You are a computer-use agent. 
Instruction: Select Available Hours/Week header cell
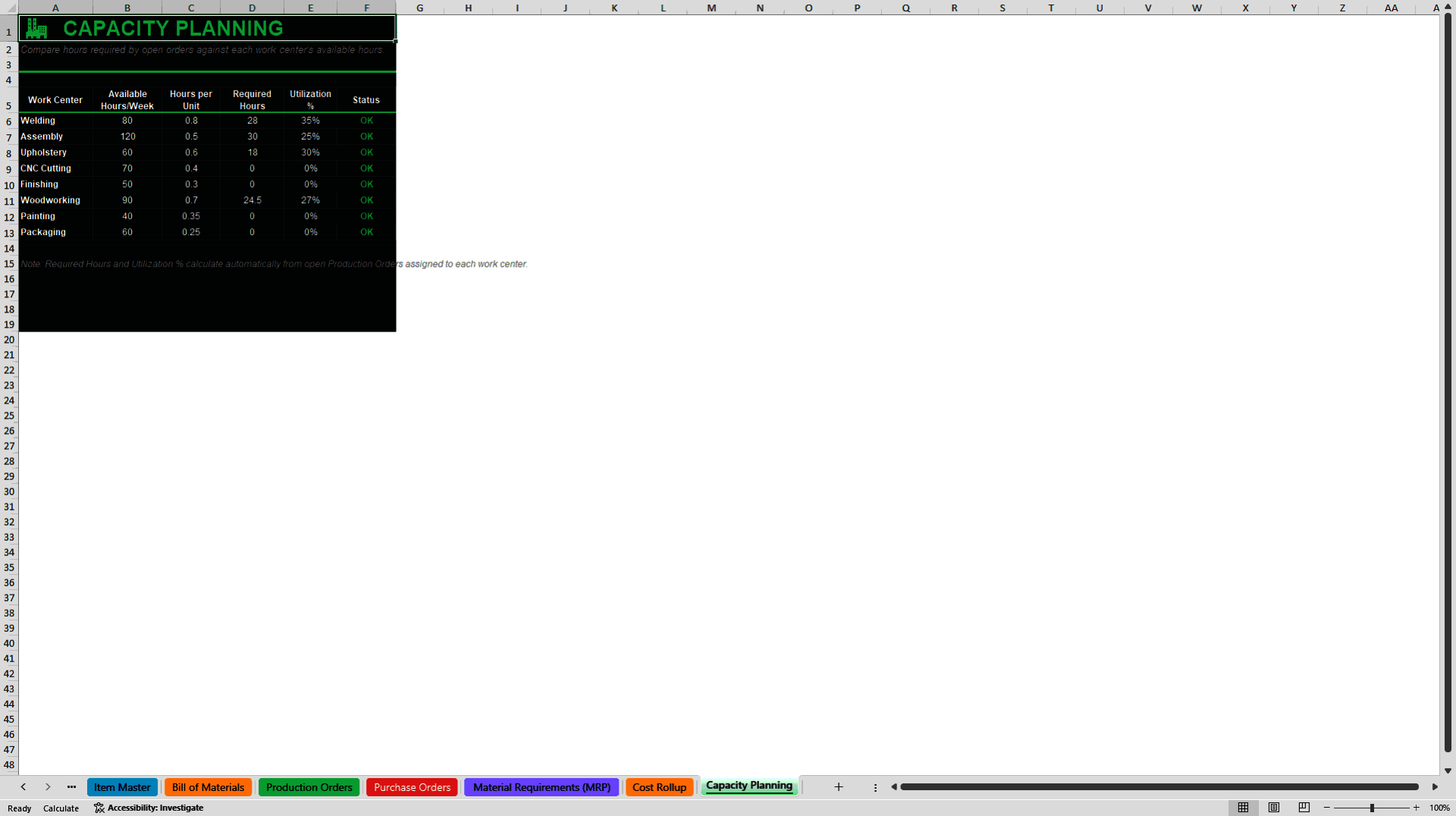(127, 100)
